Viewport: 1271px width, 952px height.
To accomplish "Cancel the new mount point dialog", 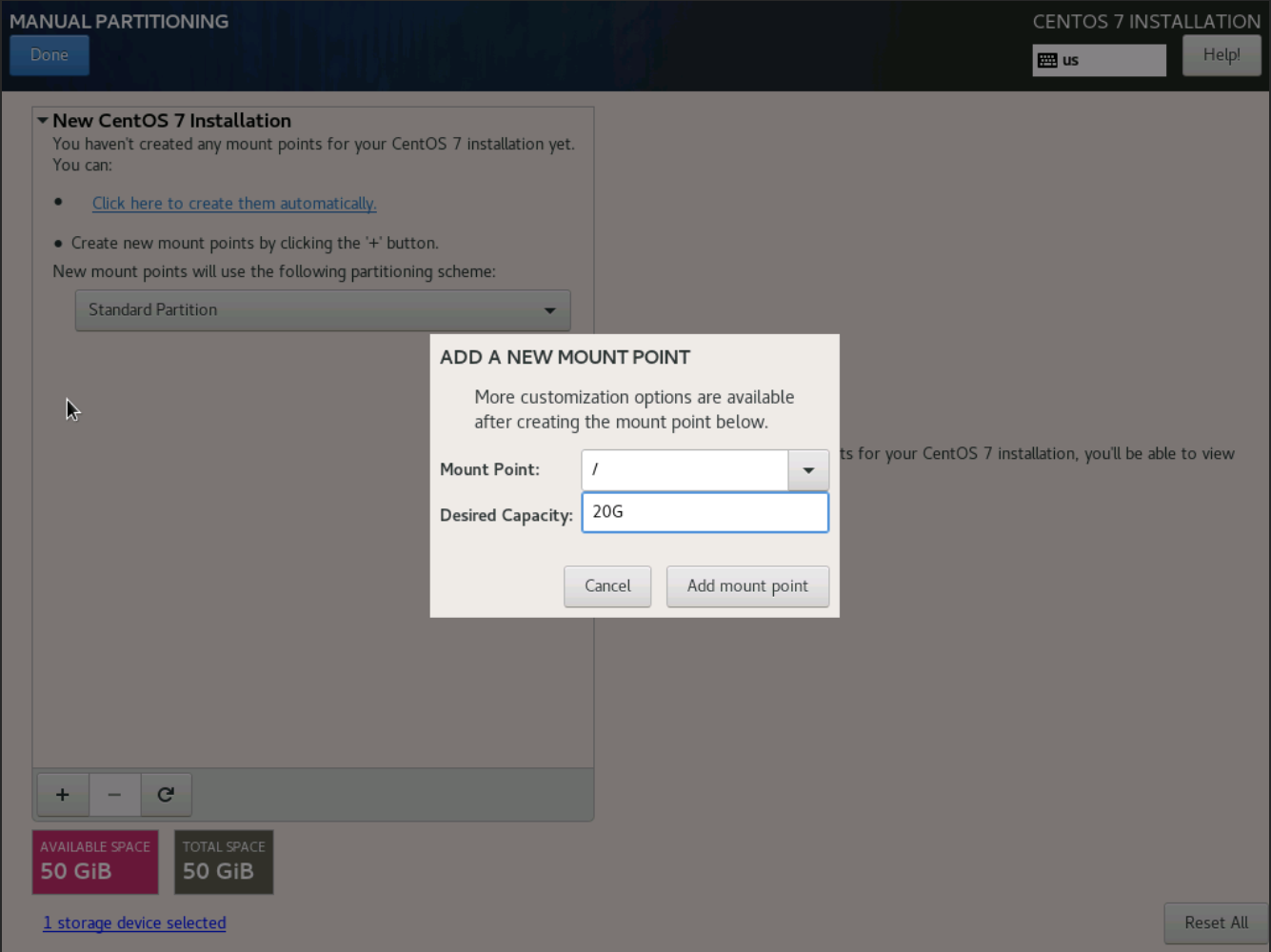I will coord(607,586).
